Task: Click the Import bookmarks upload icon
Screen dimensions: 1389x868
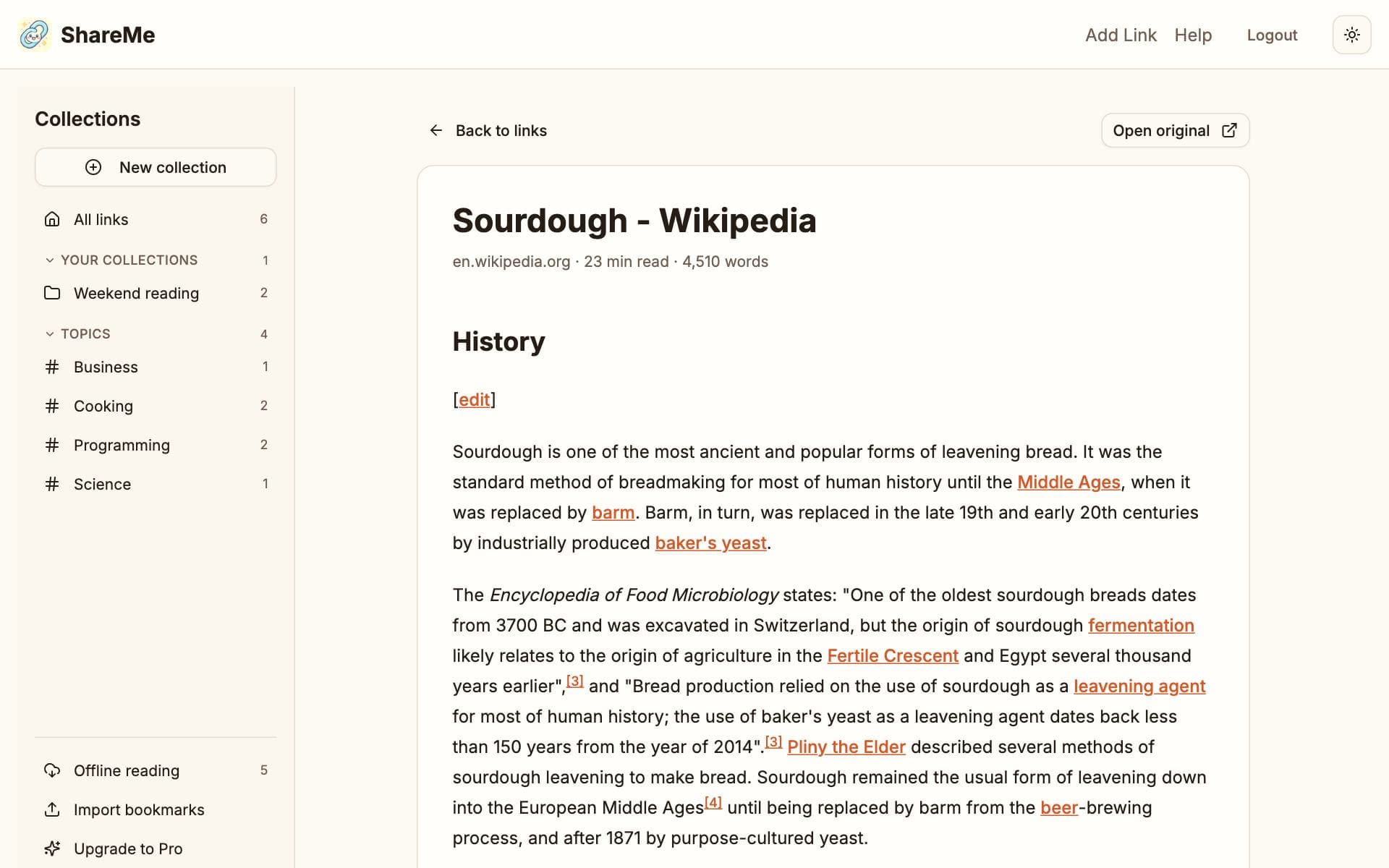Action: pyautogui.click(x=52, y=809)
